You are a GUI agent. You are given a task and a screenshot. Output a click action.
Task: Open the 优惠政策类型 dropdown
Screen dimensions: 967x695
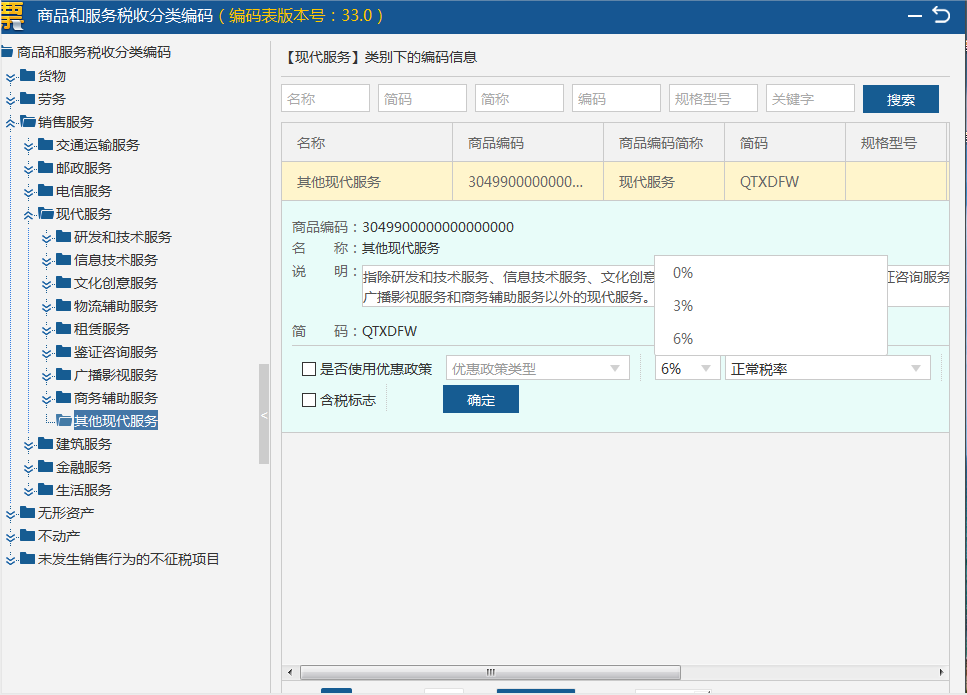tap(538, 369)
